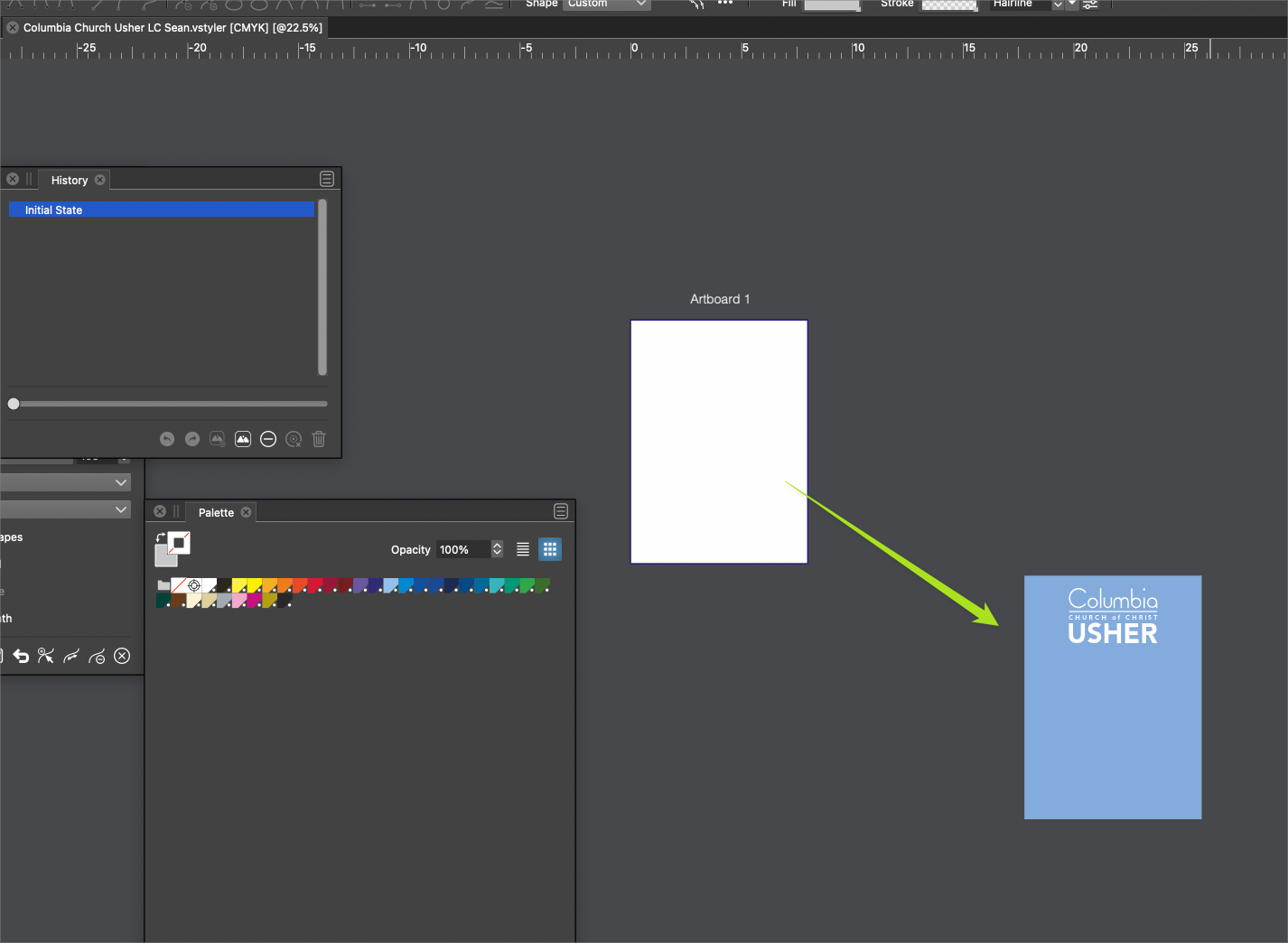Select the Initial State history entry
Viewport: 1288px width, 943px height.
[x=161, y=210]
